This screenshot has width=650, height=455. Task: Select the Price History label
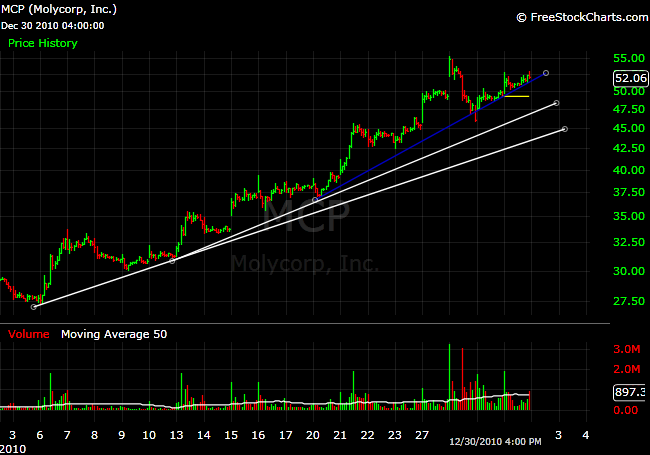[x=43, y=43]
